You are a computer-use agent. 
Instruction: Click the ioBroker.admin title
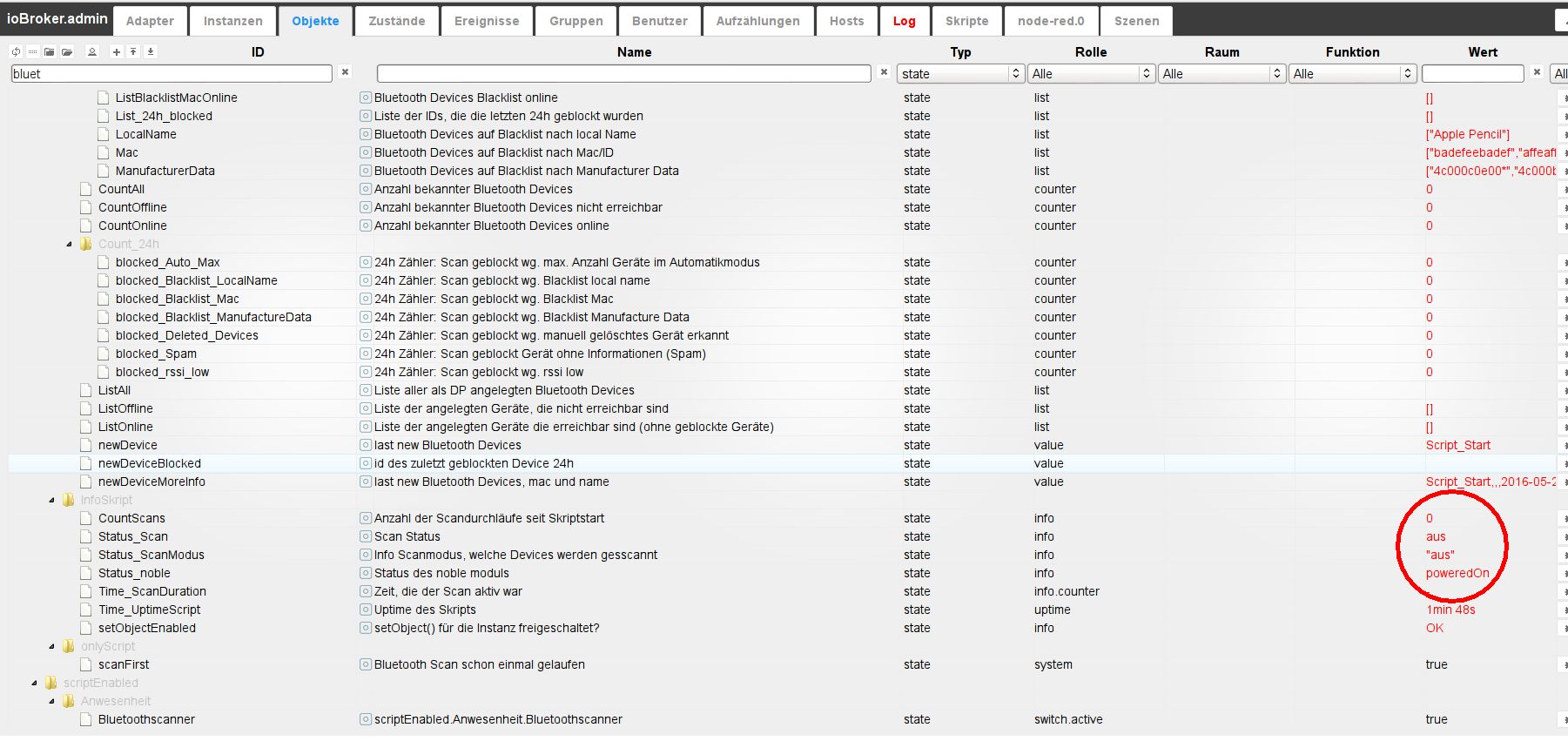point(57,18)
